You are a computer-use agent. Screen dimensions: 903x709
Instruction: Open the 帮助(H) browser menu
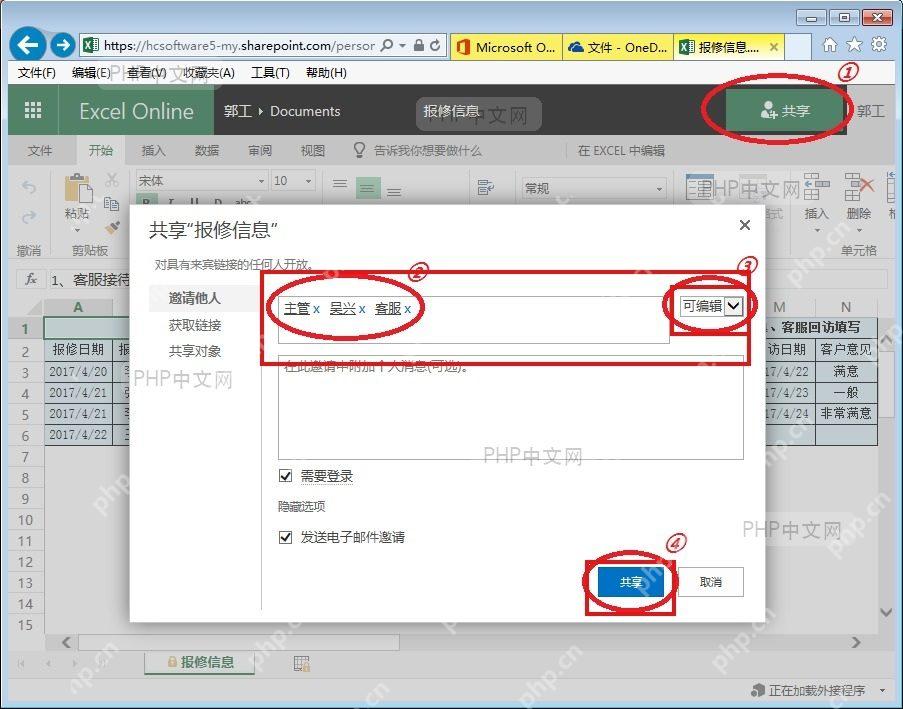(326, 73)
